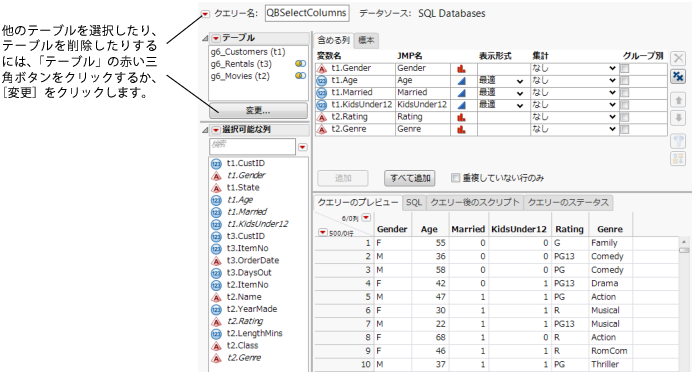Switch to the 含める列 tab
Image resolution: width=694 pixels, height=374 pixels.
click(x=333, y=40)
